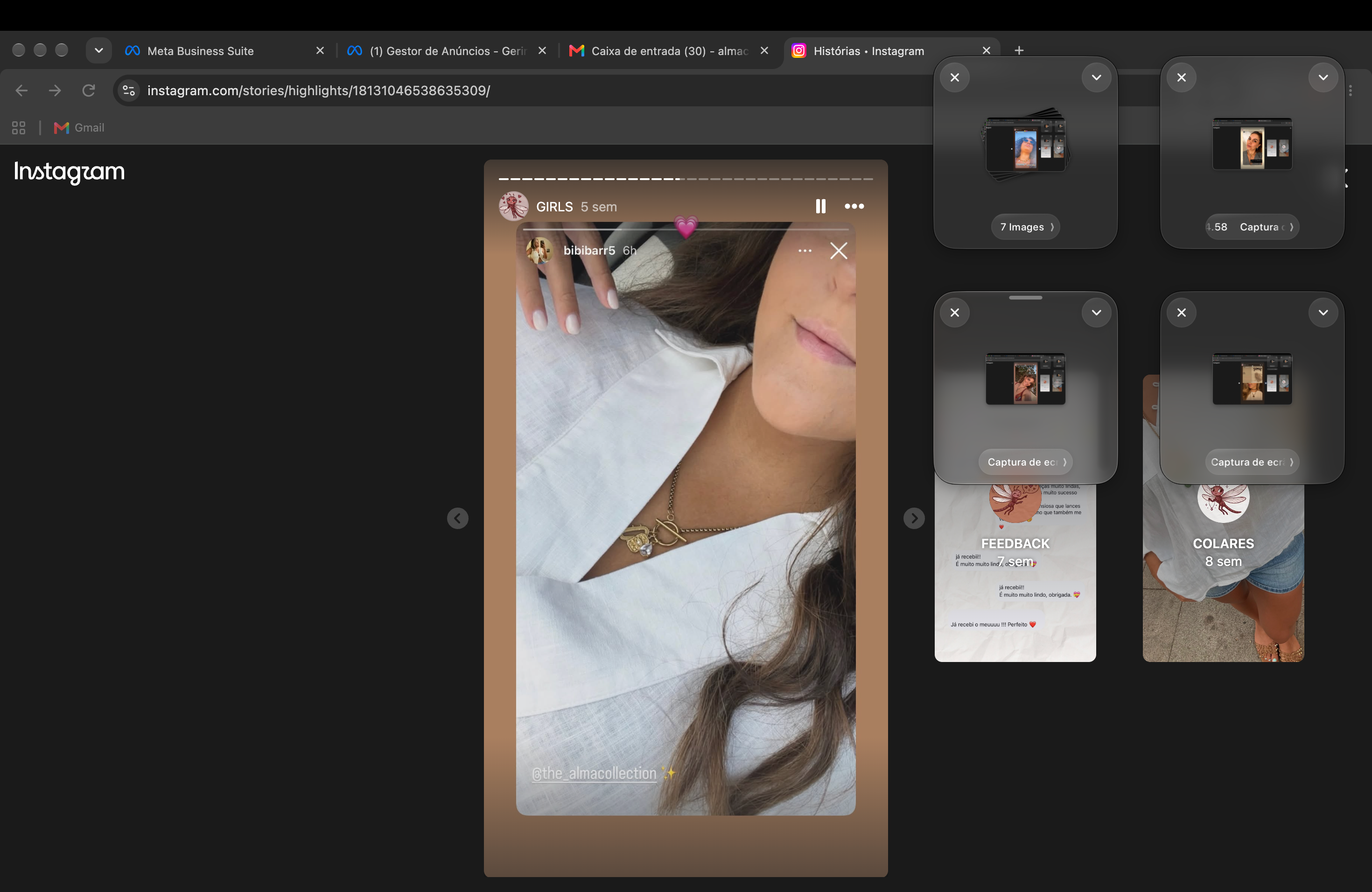Open the GIRLS highlight profile avatar
The width and height of the screenshot is (1372, 892).
click(513, 206)
